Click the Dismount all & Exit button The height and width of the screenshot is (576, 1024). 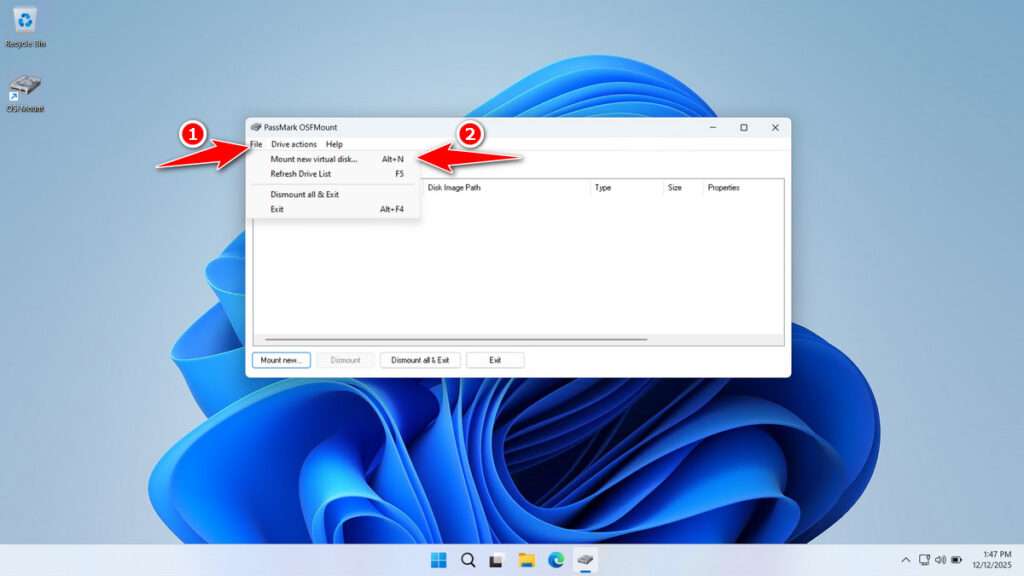pyautogui.click(x=420, y=360)
